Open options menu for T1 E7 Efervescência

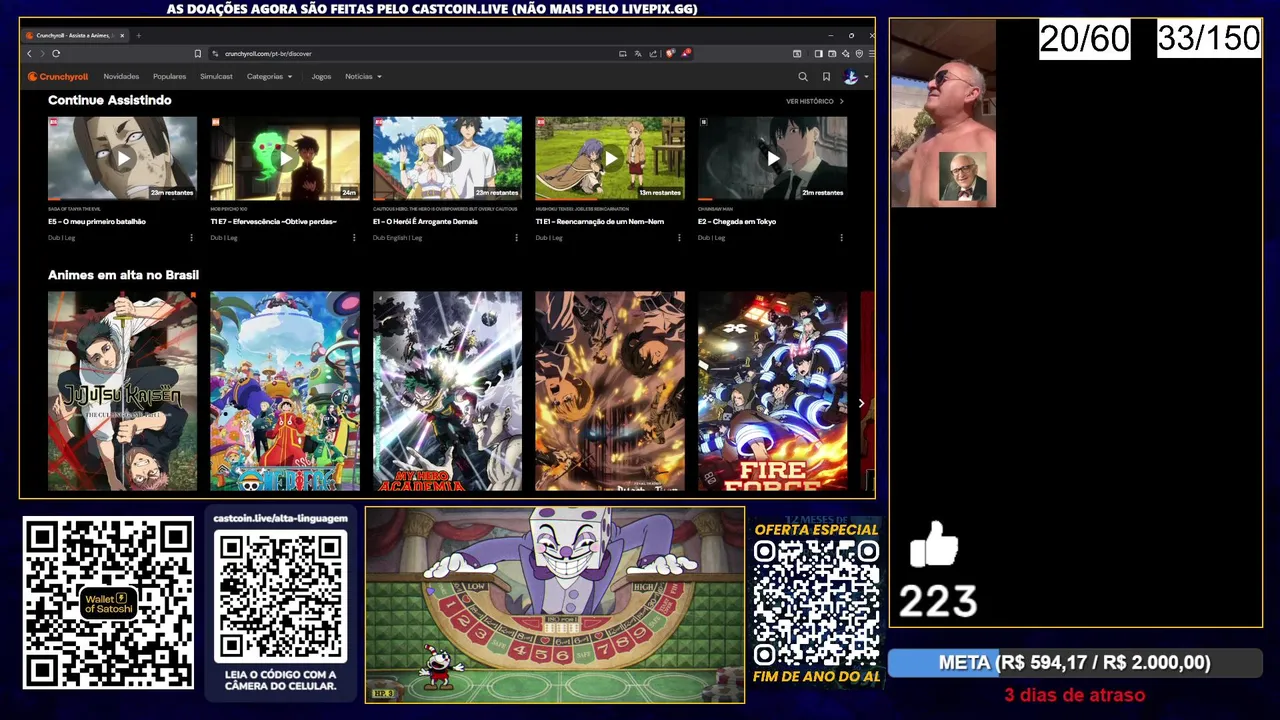point(354,238)
